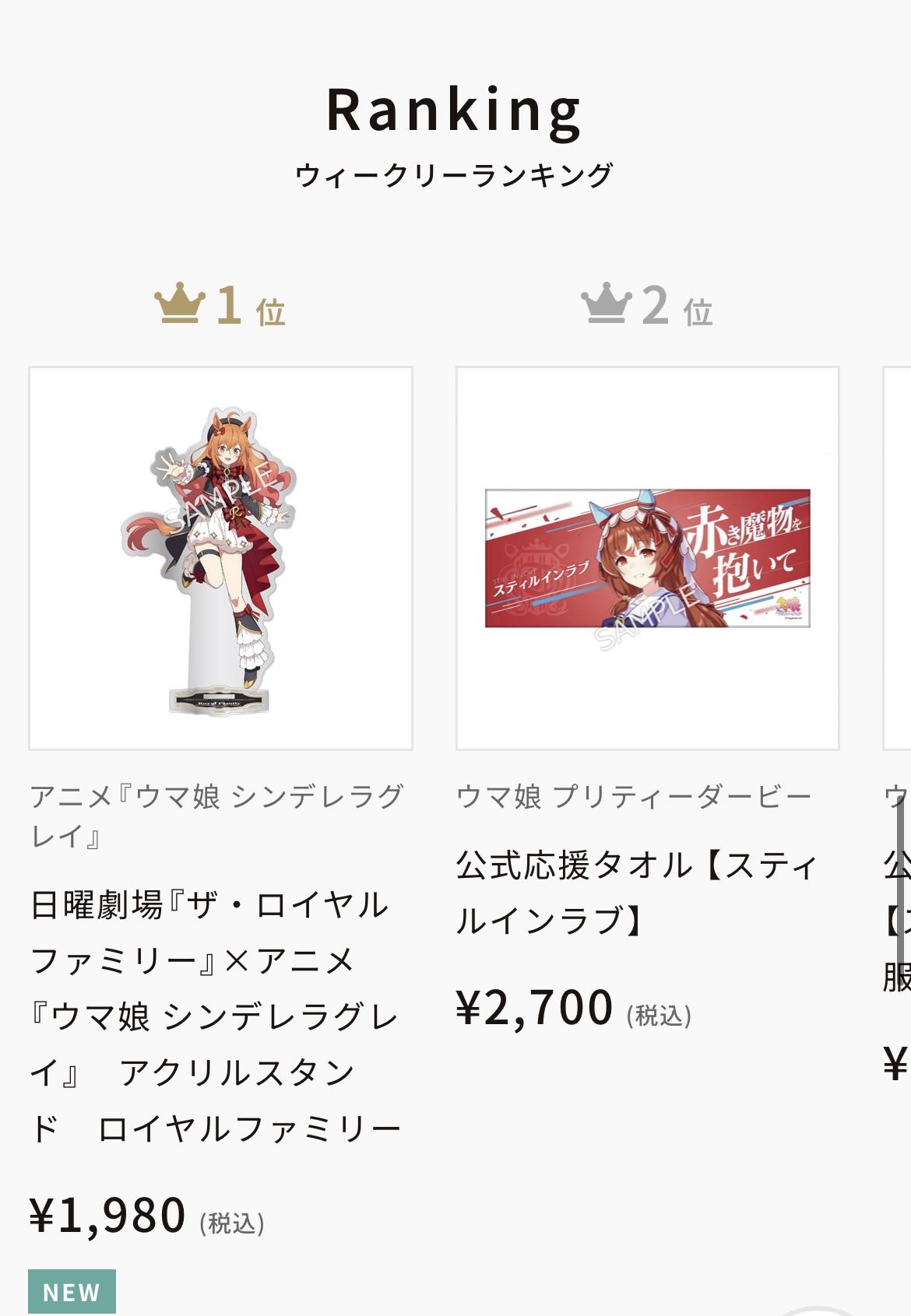Click the green NEW badge
The image size is (911, 1316).
tap(72, 1292)
